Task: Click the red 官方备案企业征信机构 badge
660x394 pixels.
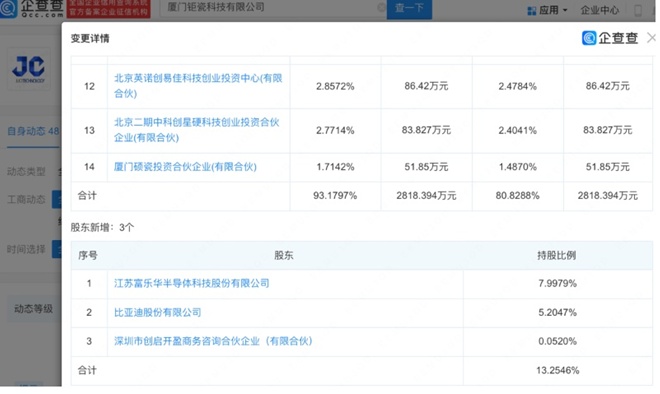Action: click(109, 9)
